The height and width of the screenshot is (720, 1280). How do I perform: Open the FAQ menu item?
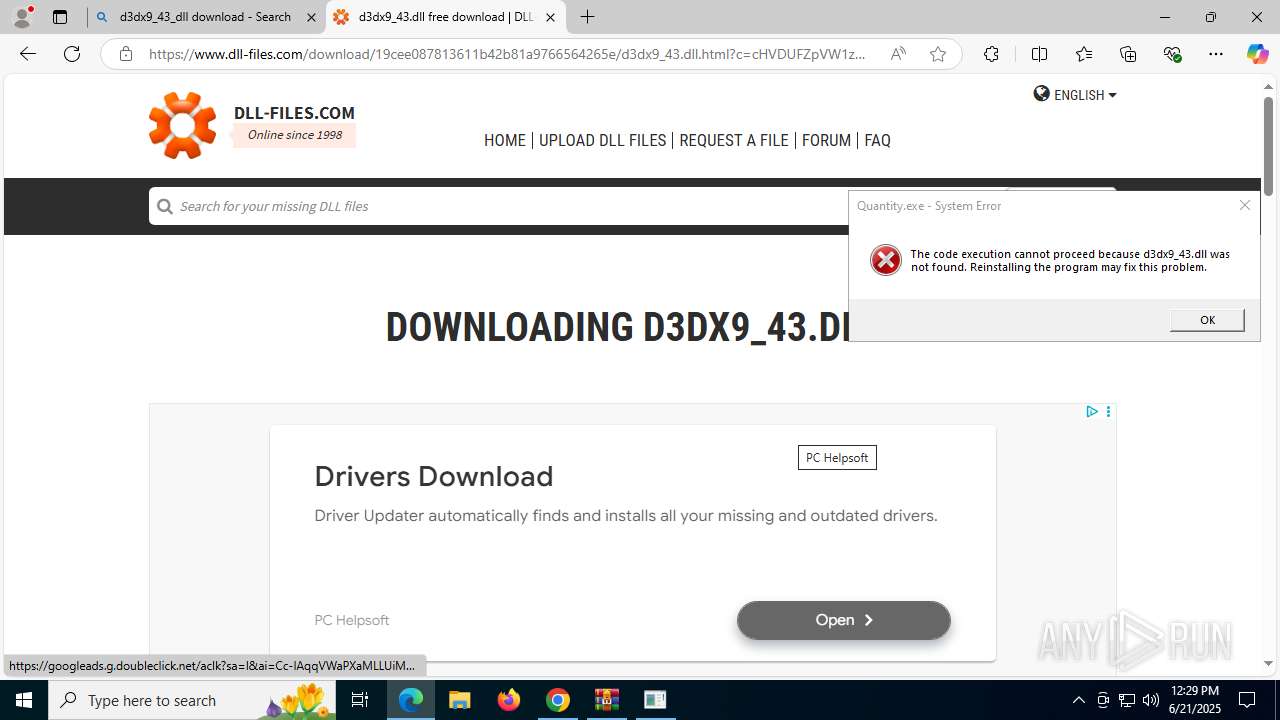click(x=877, y=140)
